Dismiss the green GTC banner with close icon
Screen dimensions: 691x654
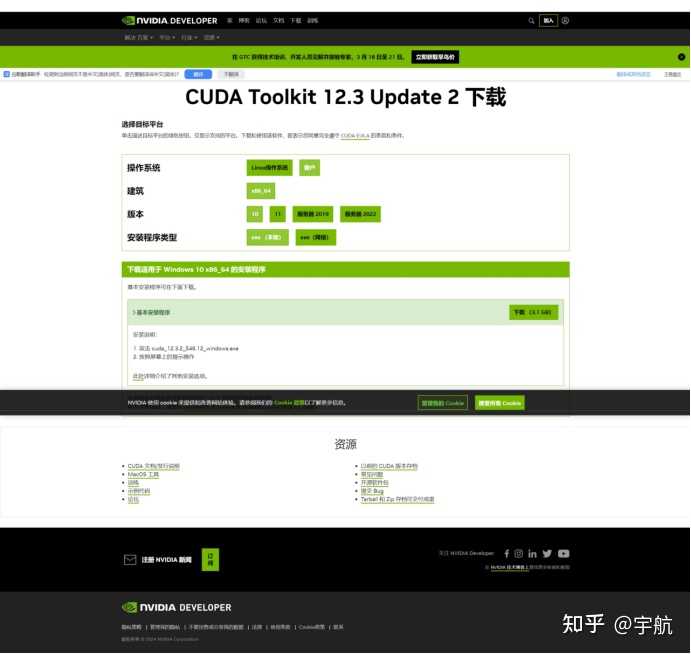tap(681, 57)
